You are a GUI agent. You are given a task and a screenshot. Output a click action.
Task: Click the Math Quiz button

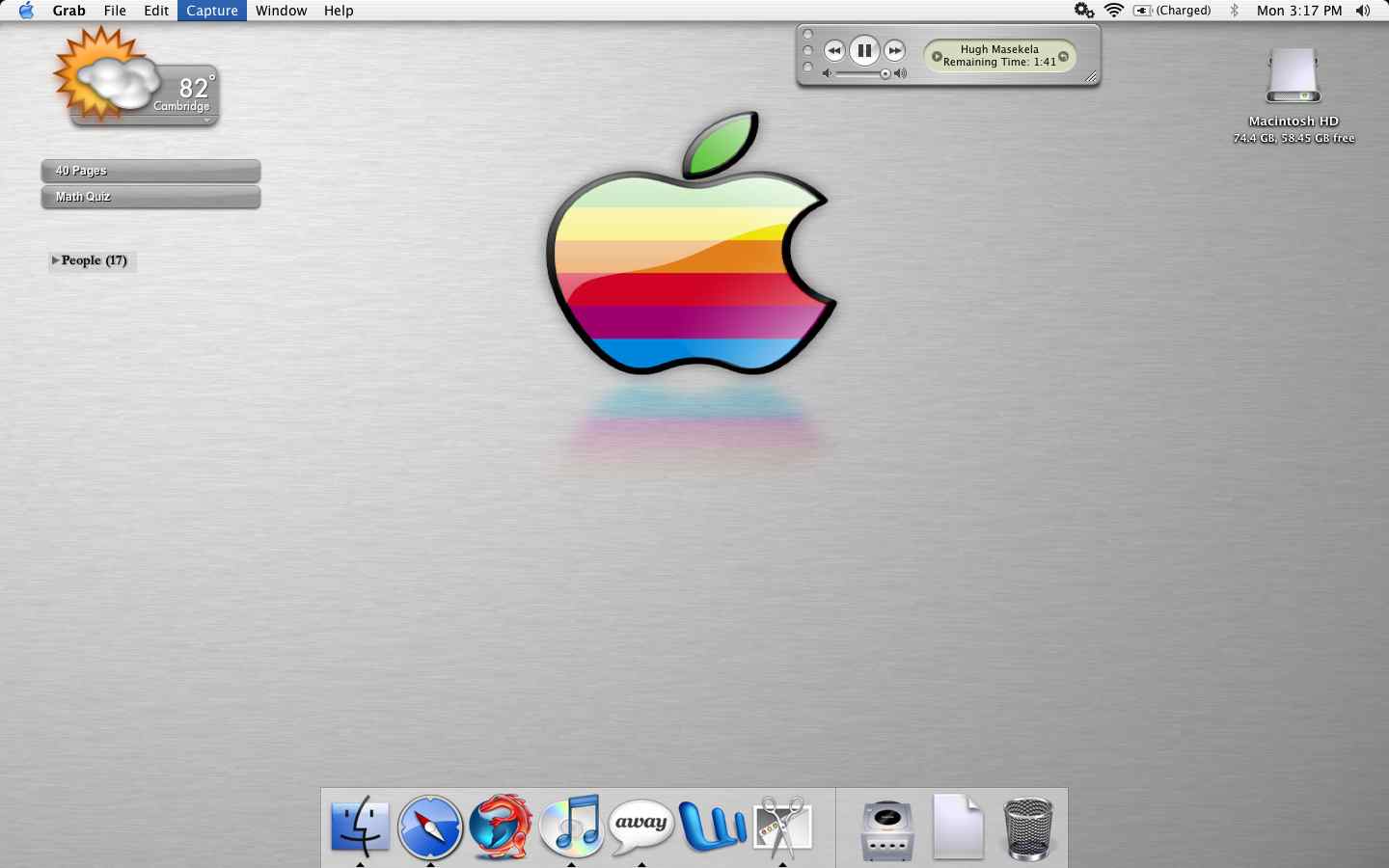click(150, 197)
